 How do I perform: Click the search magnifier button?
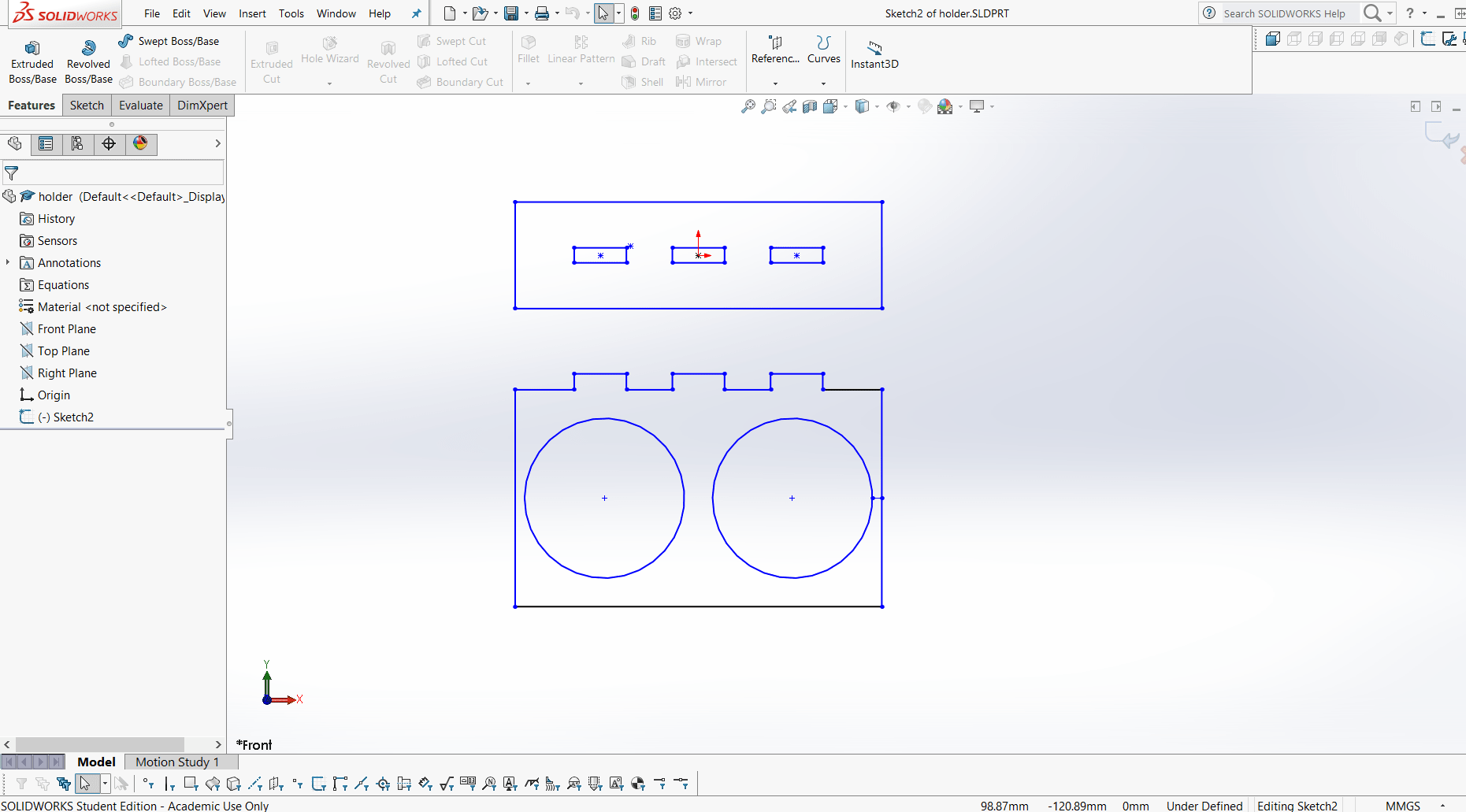[x=1372, y=13]
